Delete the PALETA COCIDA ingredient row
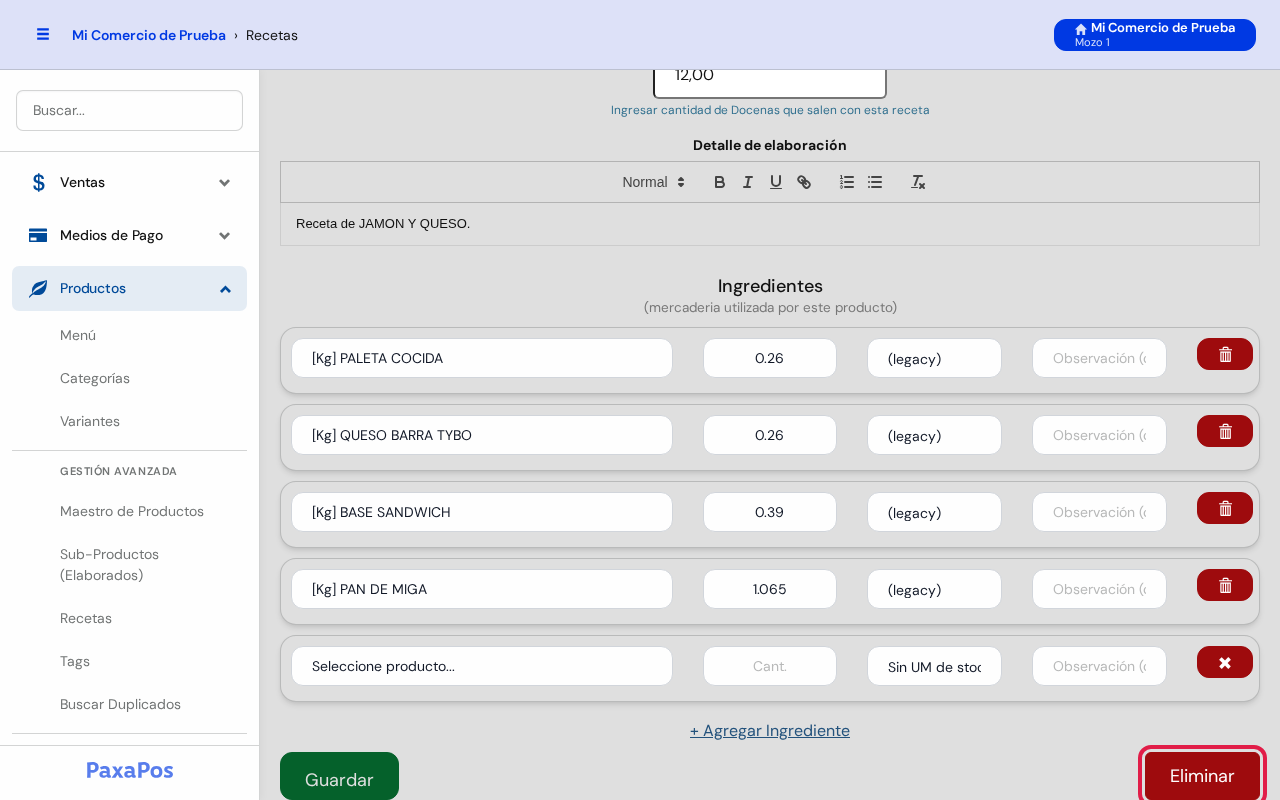The width and height of the screenshot is (1280, 800). (1225, 354)
